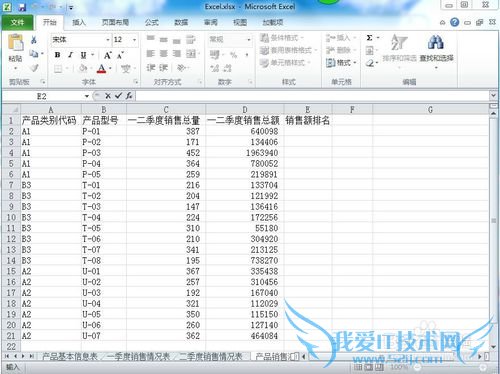Open the 文件 File tab
The image size is (500, 374).
[x=17, y=22]
